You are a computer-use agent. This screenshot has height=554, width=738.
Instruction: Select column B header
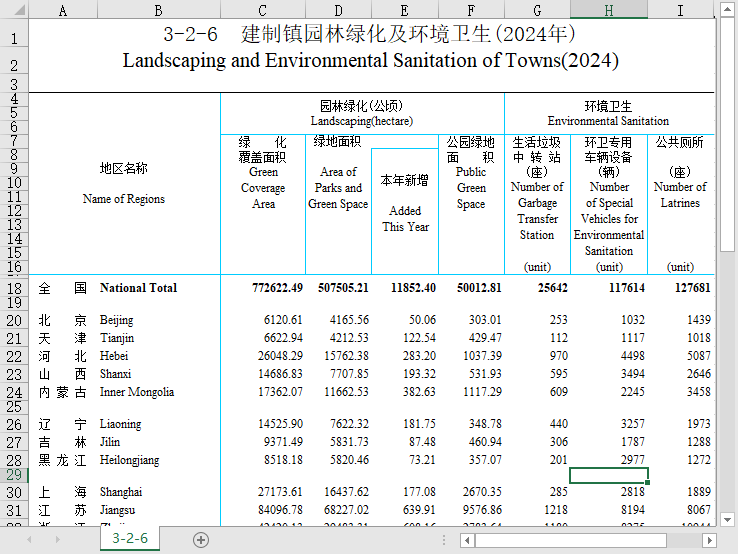159,9
